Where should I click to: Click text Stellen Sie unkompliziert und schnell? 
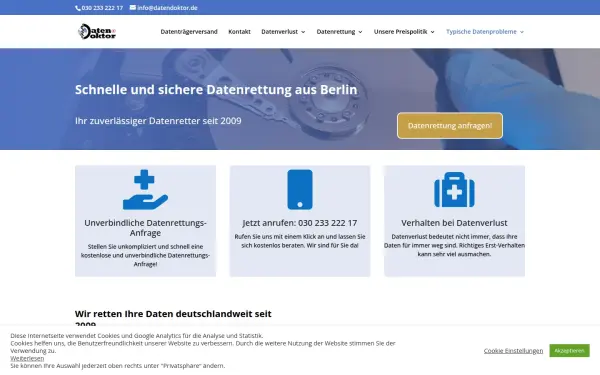tap(145, 255)
